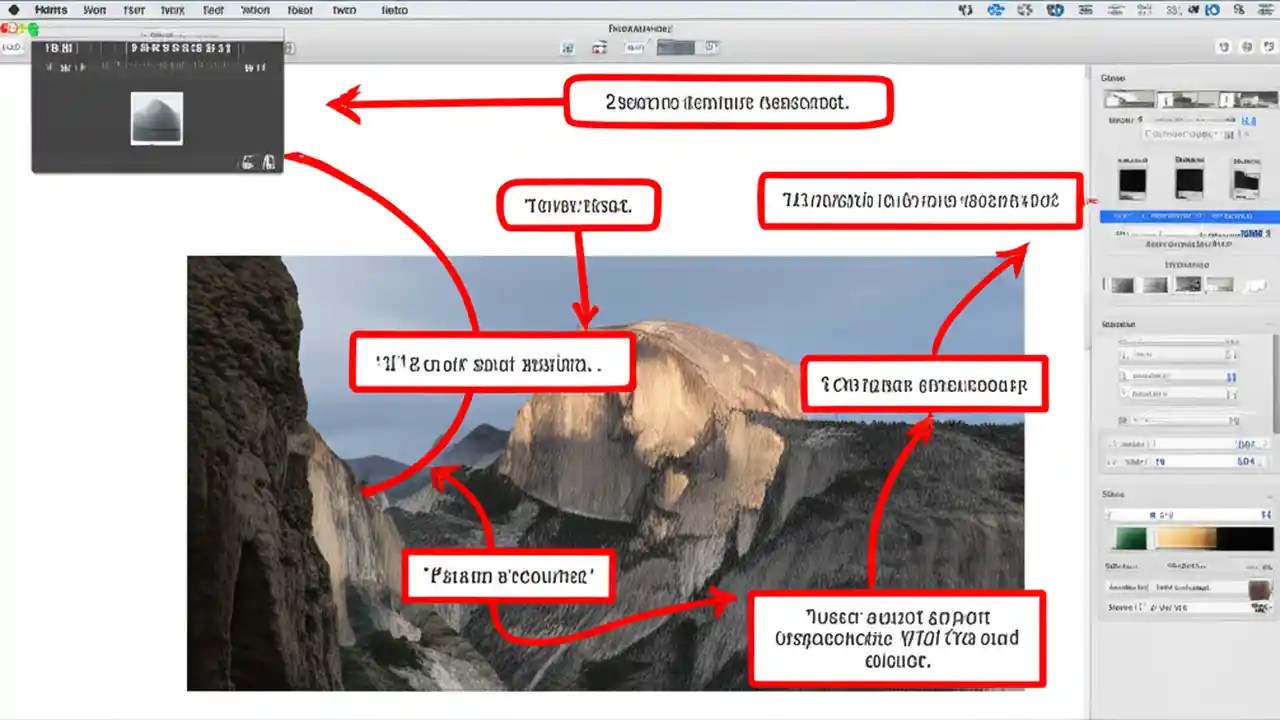Image resolution: width=1280 pixels, height=720 pixels.
Task: Open the Apple menu in the menu bar
Action: (13, 10)
